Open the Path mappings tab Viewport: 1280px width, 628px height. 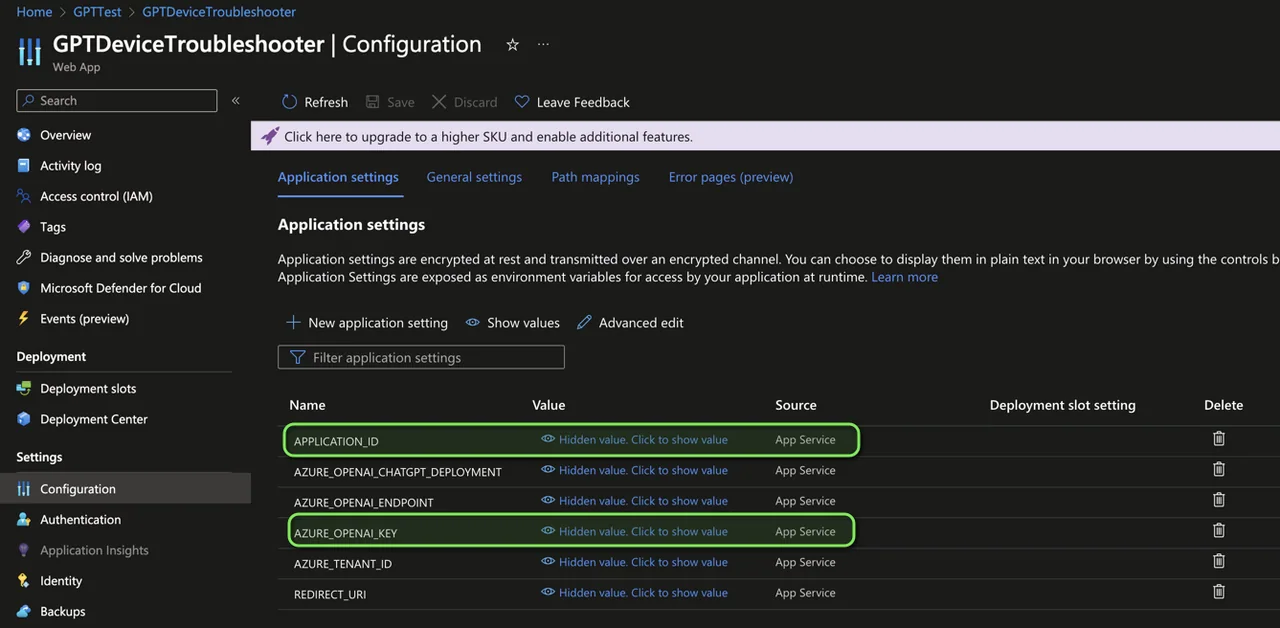(x=595, y=177)
